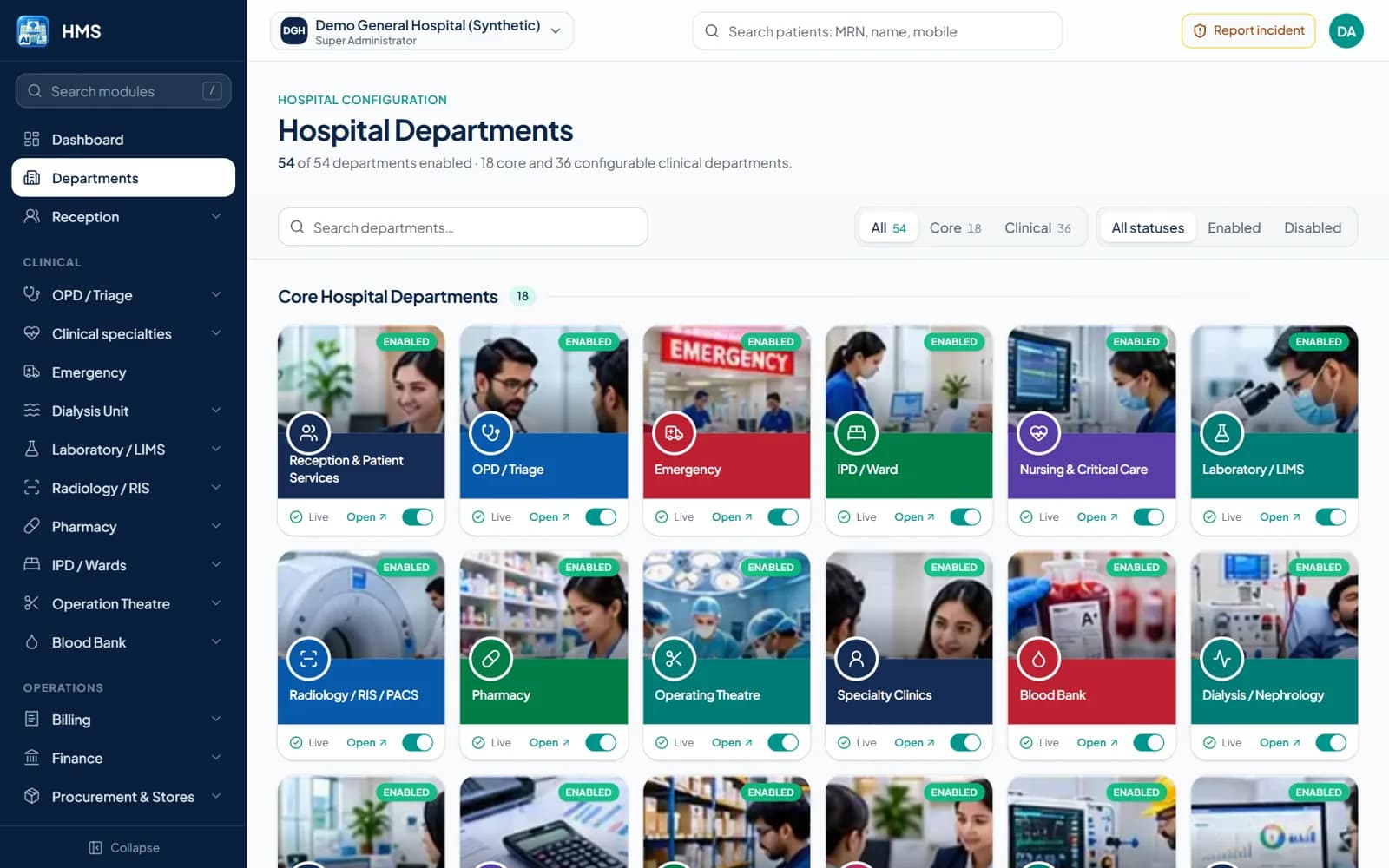Expand the Clinical specialties sidebar chevron
This screenshot has height=868, width=1389.
click(216, 333)
